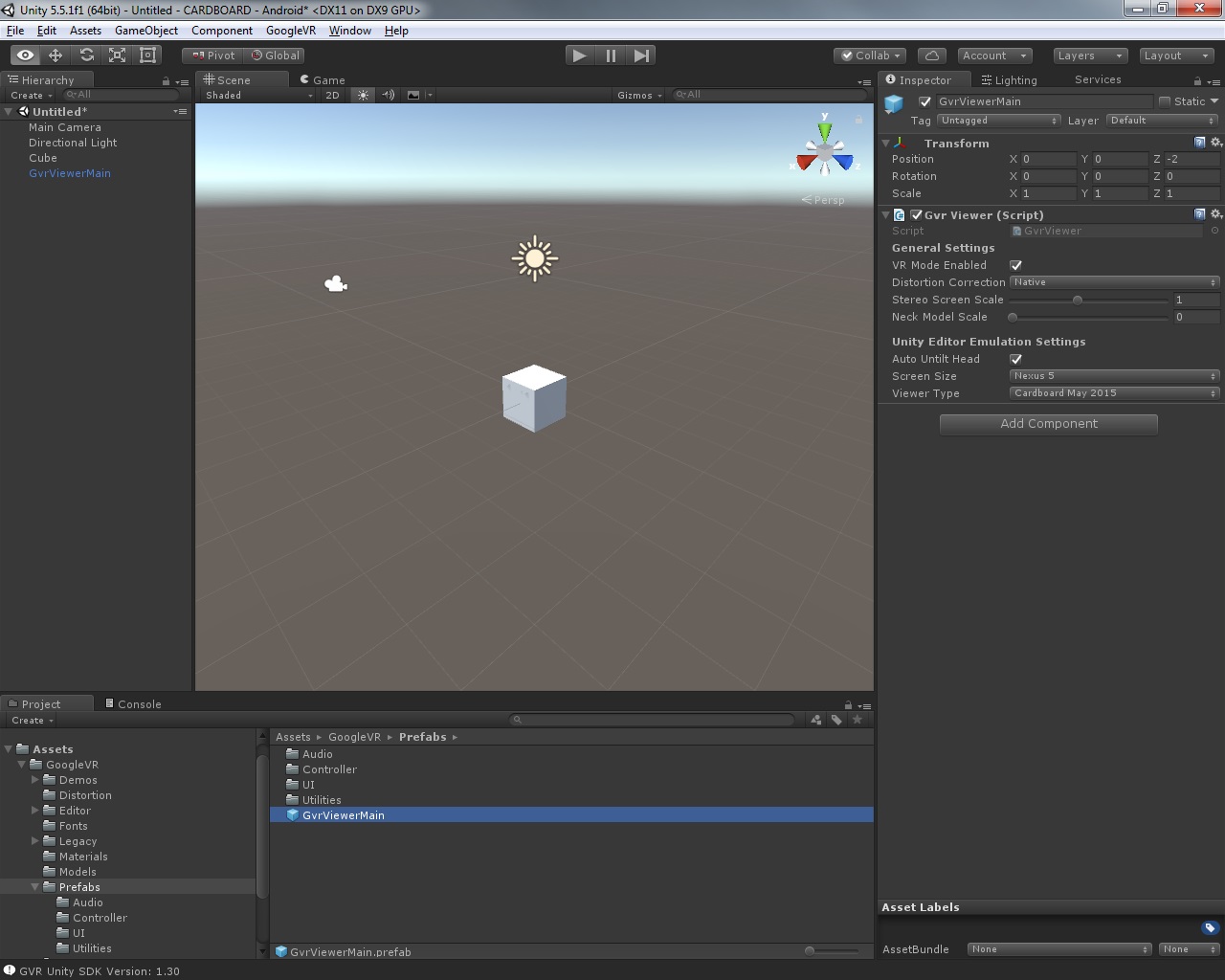Expand the Demos folder in Project tree
1225x980 pixels.
pyautogui.click(x=35, y=780)
